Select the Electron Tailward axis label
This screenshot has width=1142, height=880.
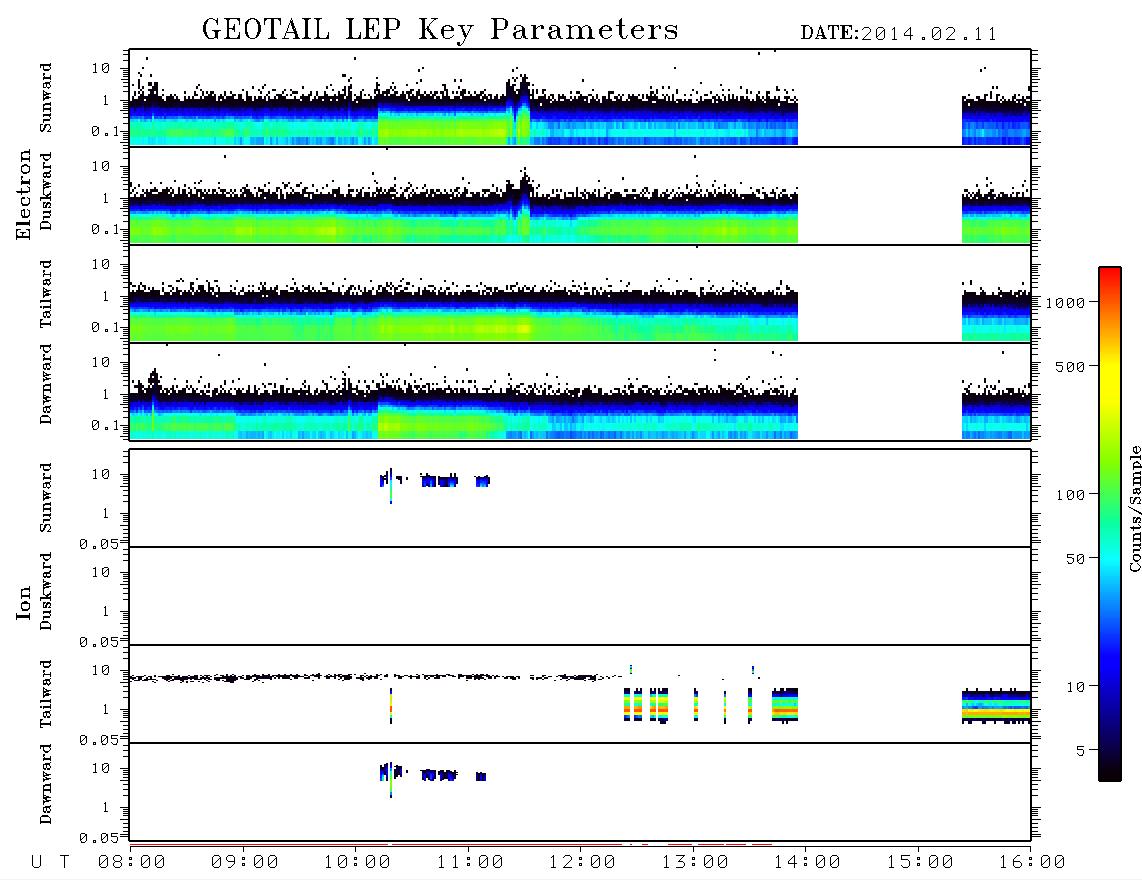tap(46, 294)
